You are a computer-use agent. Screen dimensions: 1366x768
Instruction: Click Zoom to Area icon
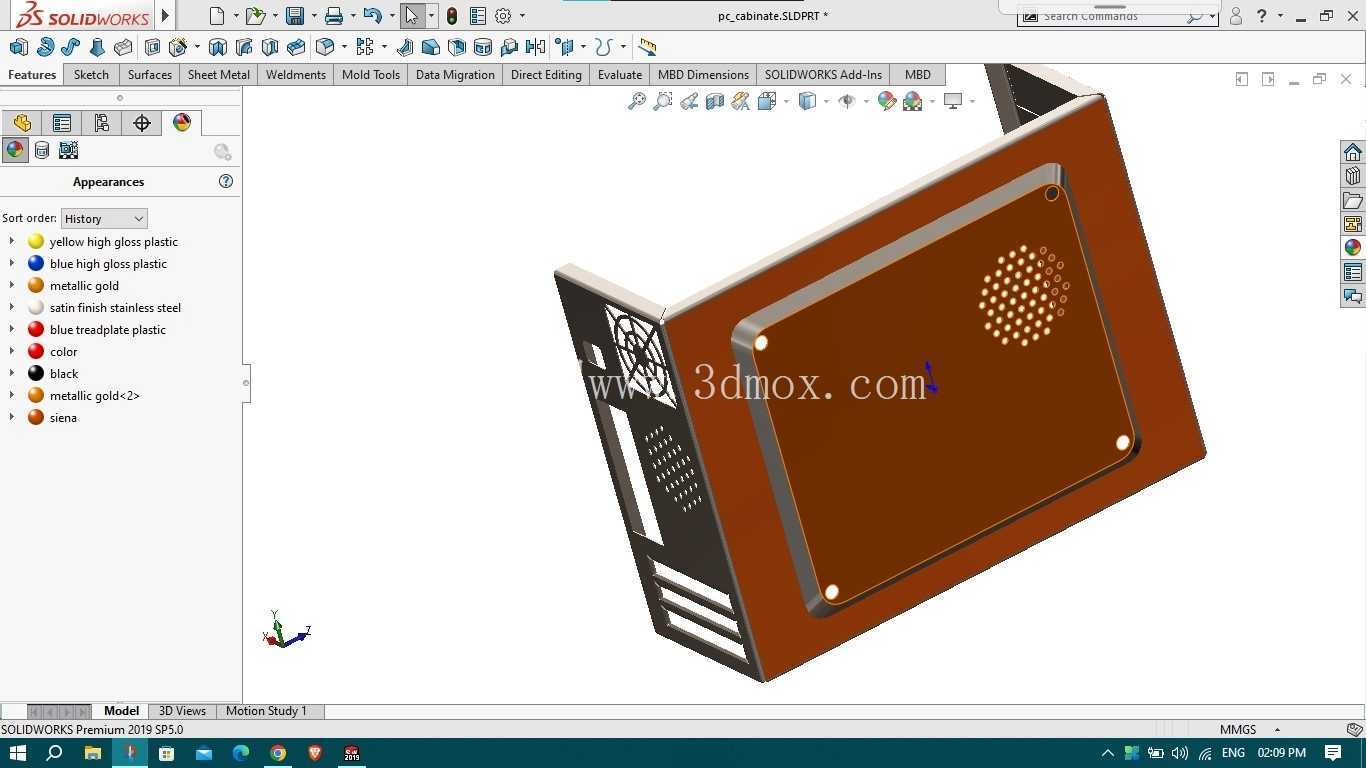[x=663, y=101]
